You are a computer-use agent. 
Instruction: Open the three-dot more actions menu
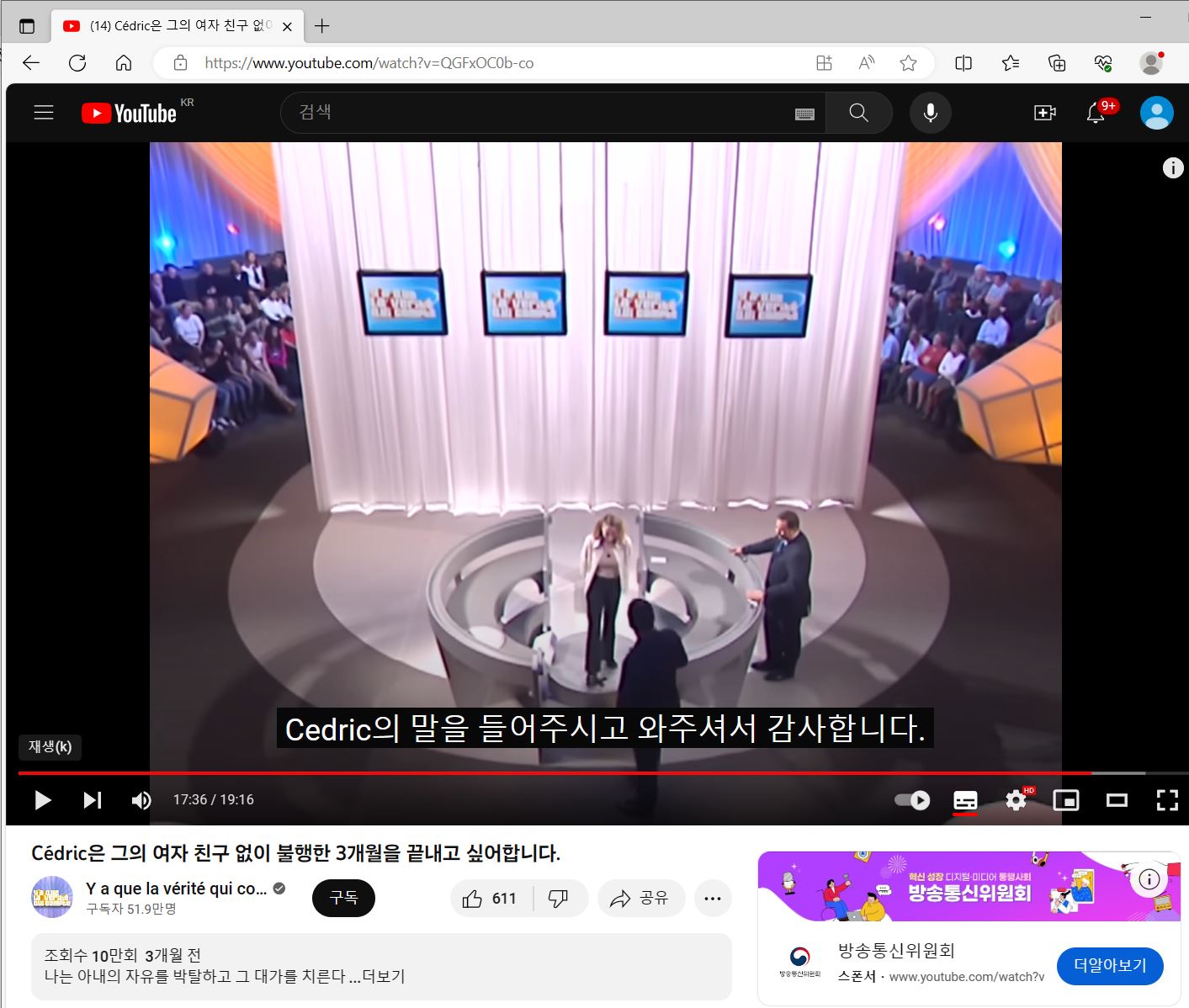tap(713, 899)
